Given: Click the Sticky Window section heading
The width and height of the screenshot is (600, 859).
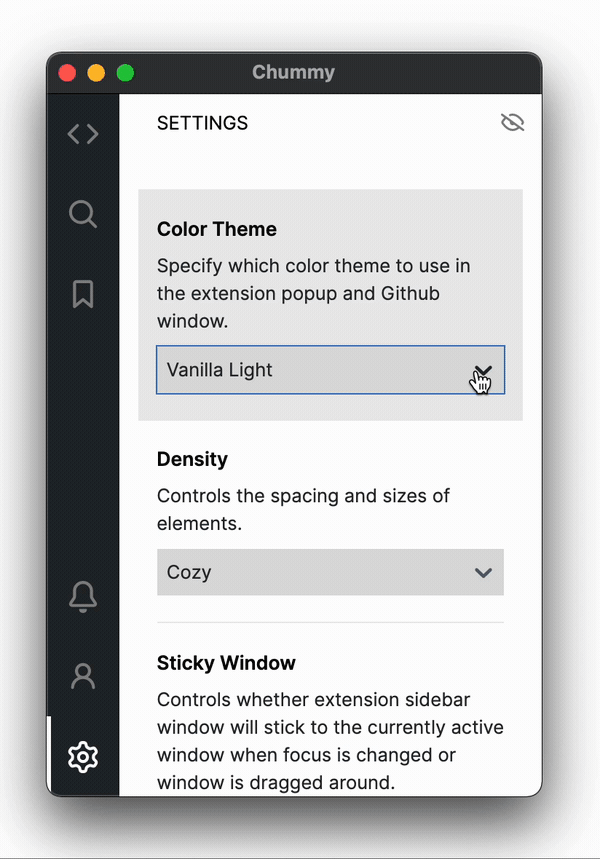Looking at the screenshot, I should pyautogui.click(x=226, y=663).
